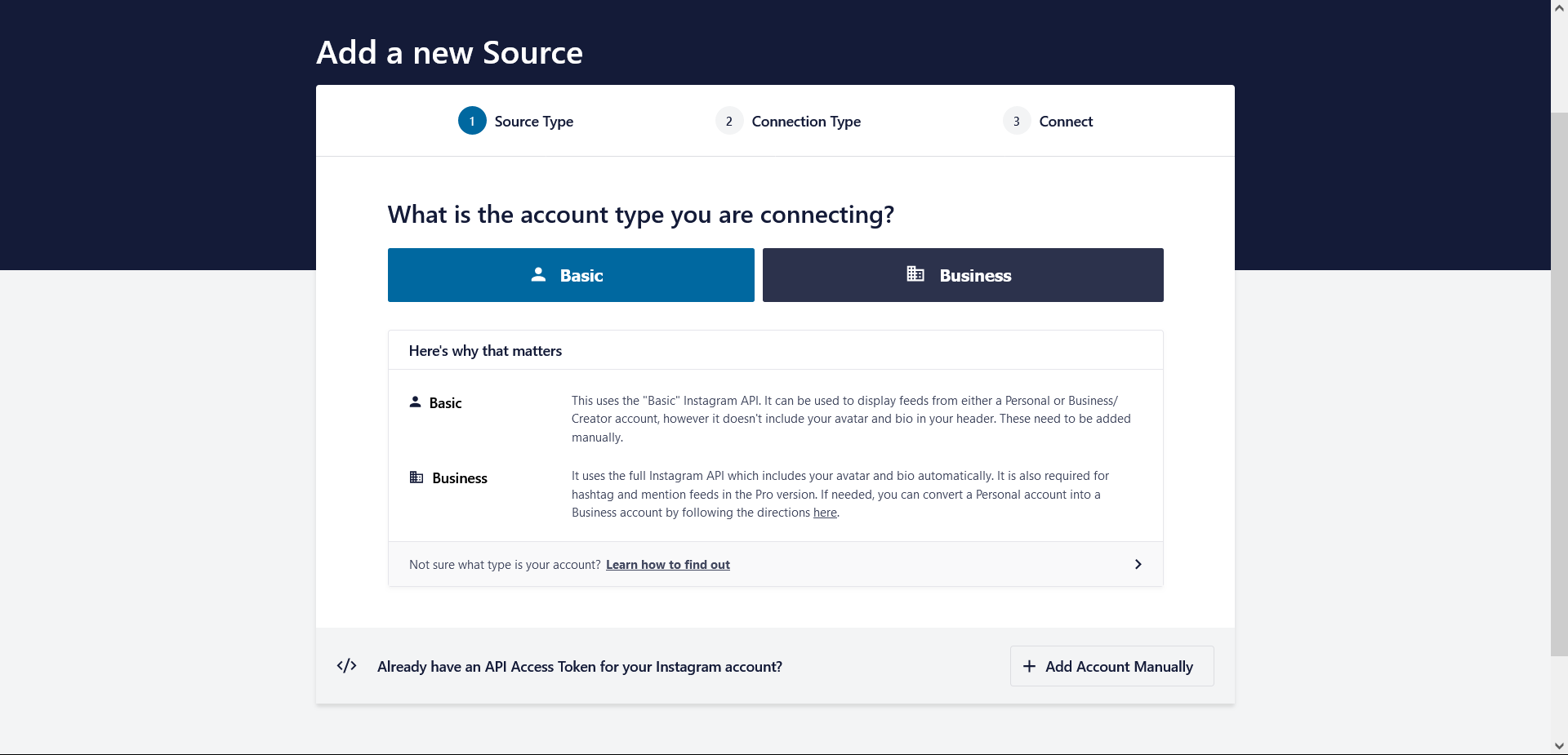Go to Source Type step
This screenshot has width=1568, height=755.
[533, 122]
